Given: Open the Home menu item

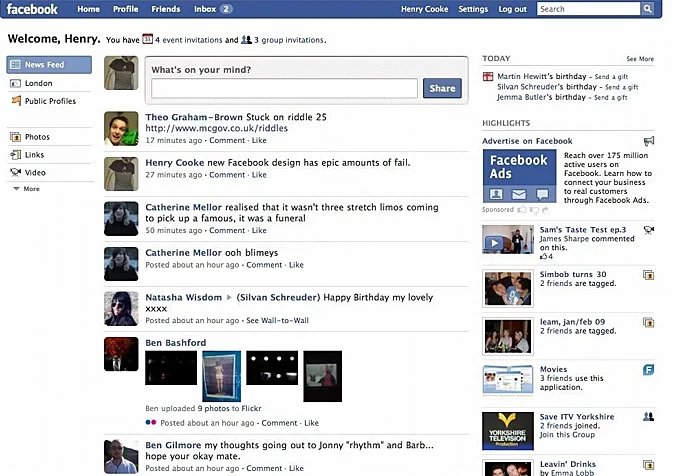Looking at the screenshot, I should click(88, 9).
